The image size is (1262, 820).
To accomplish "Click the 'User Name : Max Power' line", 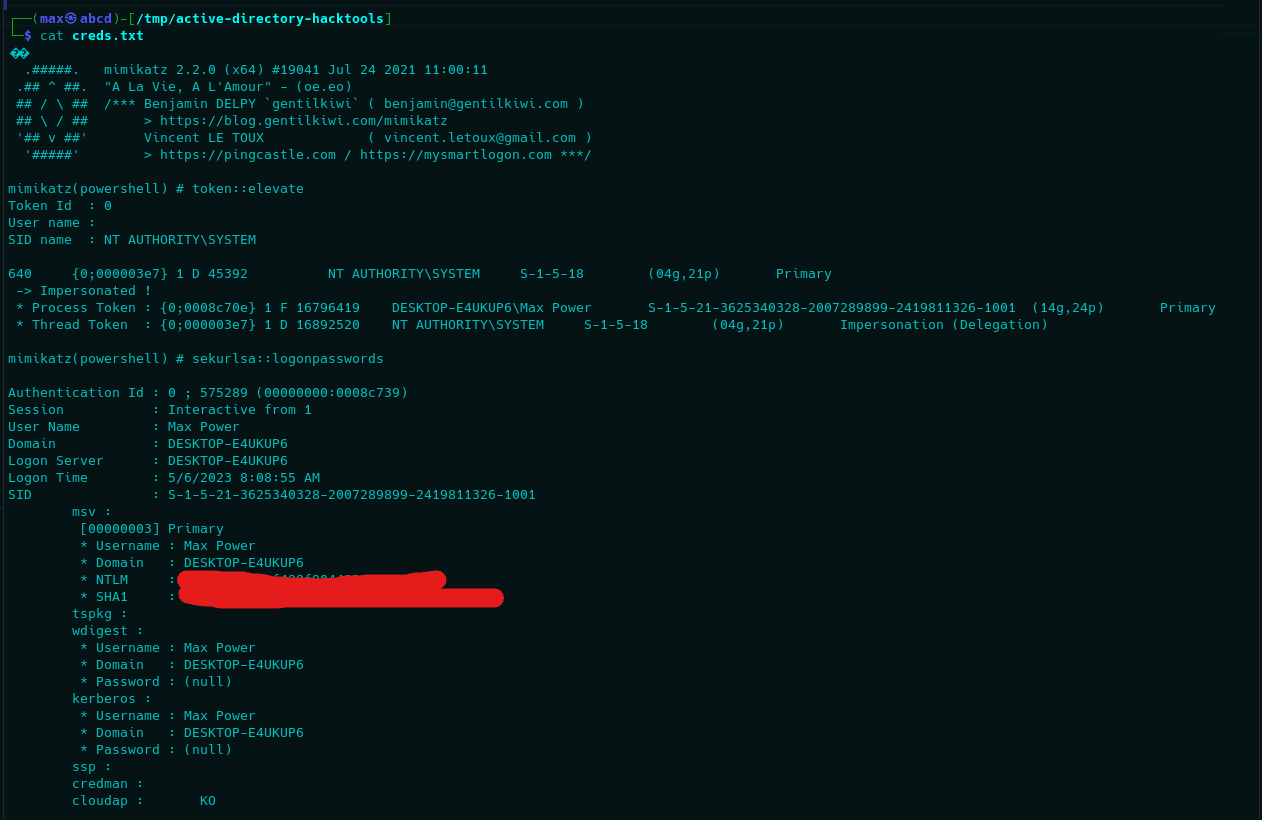I will click(124, 427).
